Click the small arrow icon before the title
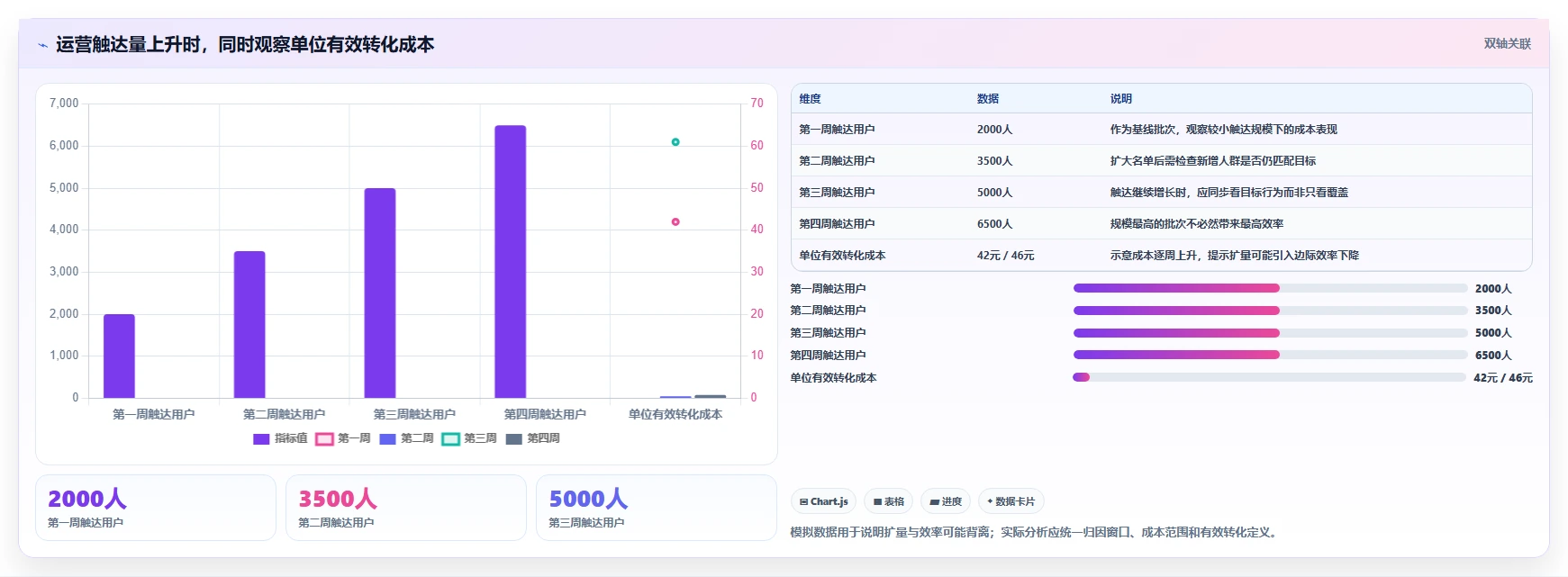 [x=42, y=45]
